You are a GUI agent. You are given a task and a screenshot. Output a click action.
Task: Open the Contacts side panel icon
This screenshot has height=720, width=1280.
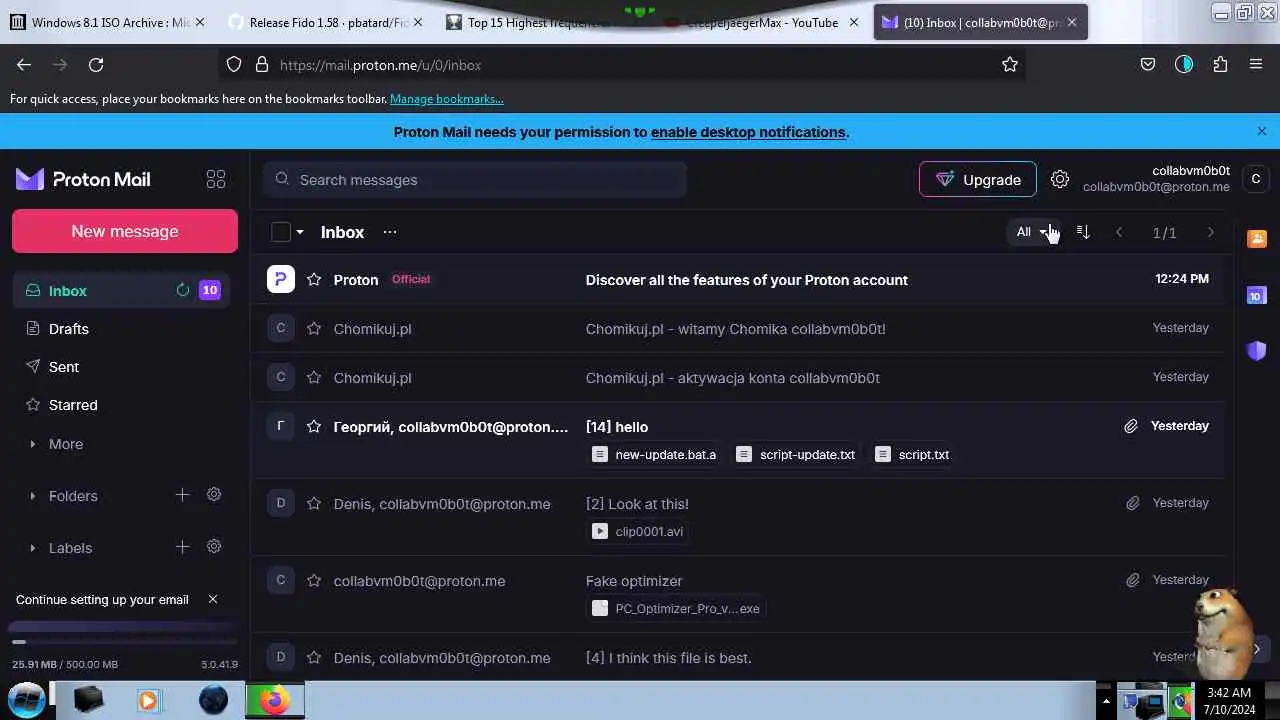(1257, 239)
